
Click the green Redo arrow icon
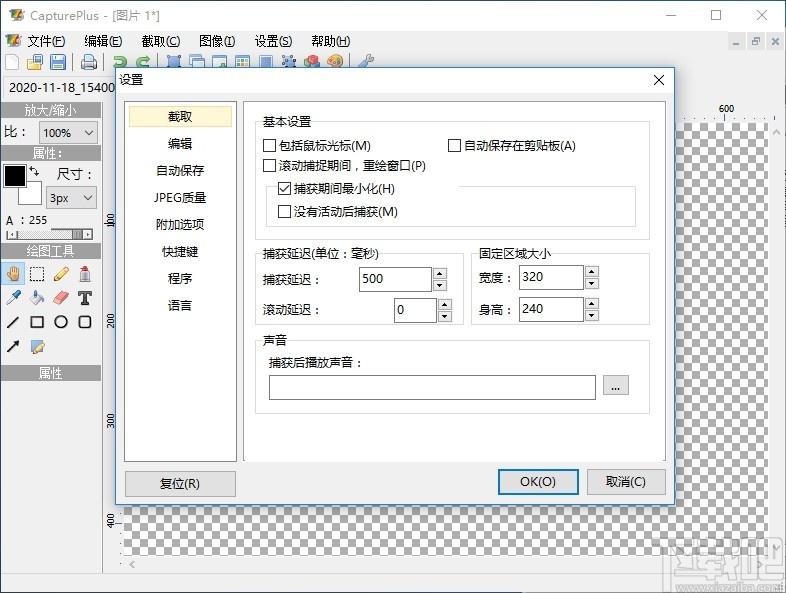coord(143,61)
